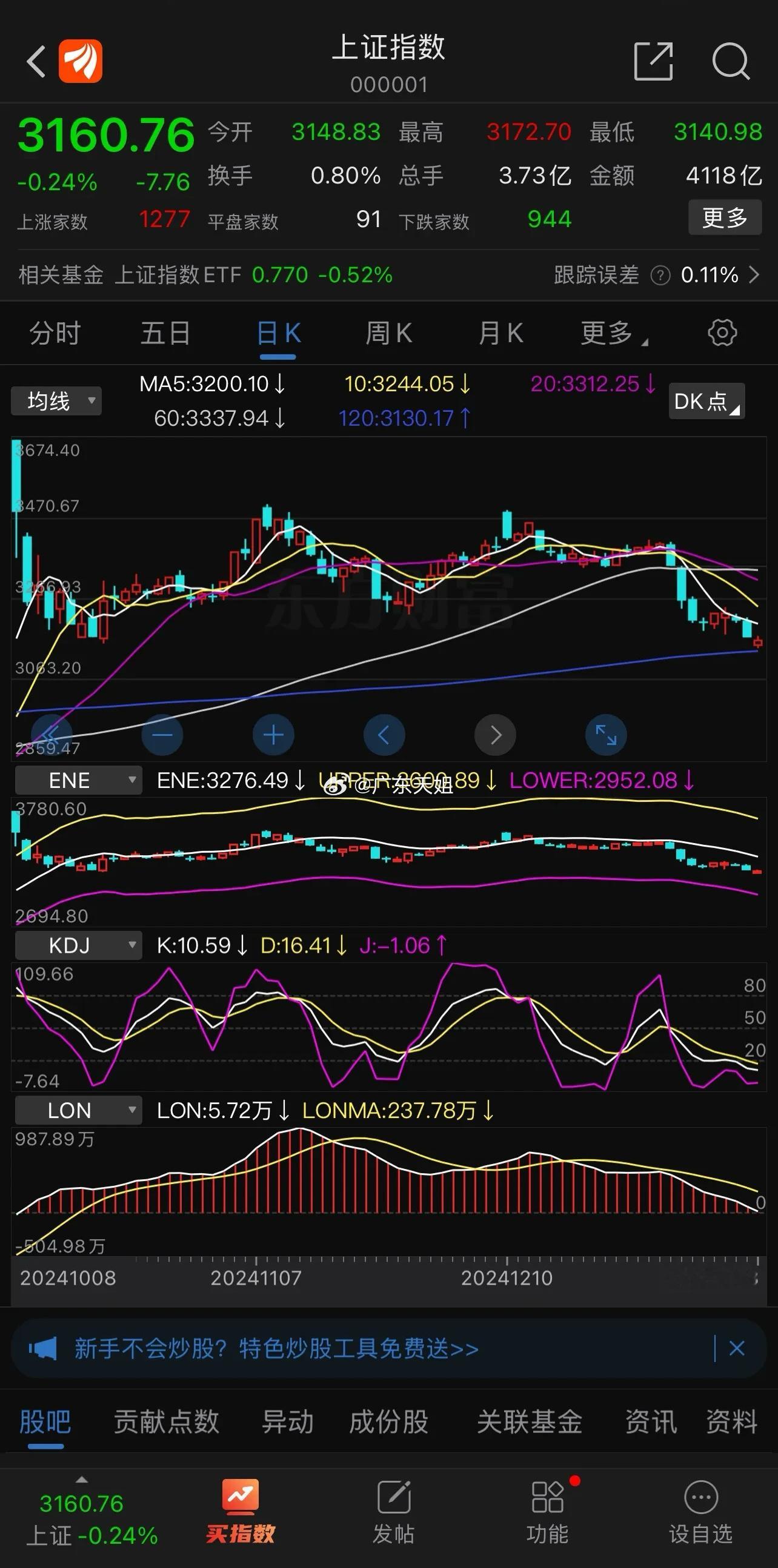Open the 关联基金 tab
Viewport: 778px width, 1568px height.
(x=530, y=1422)
